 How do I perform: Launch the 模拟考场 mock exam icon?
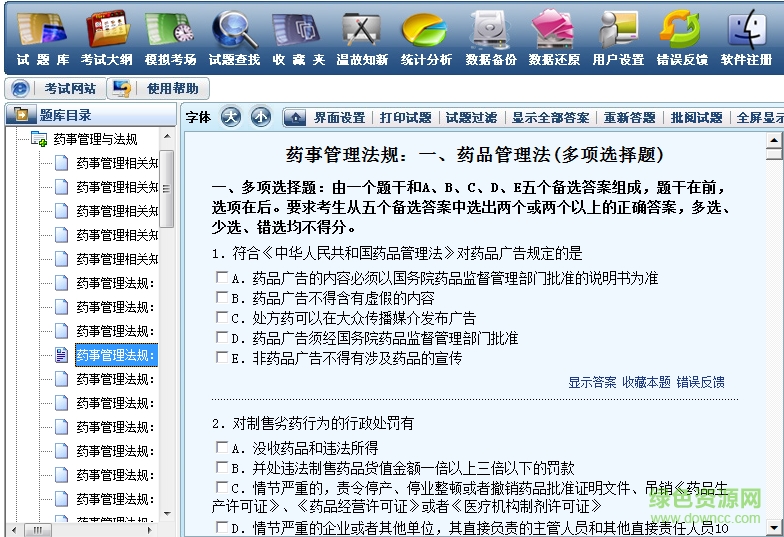170,30
